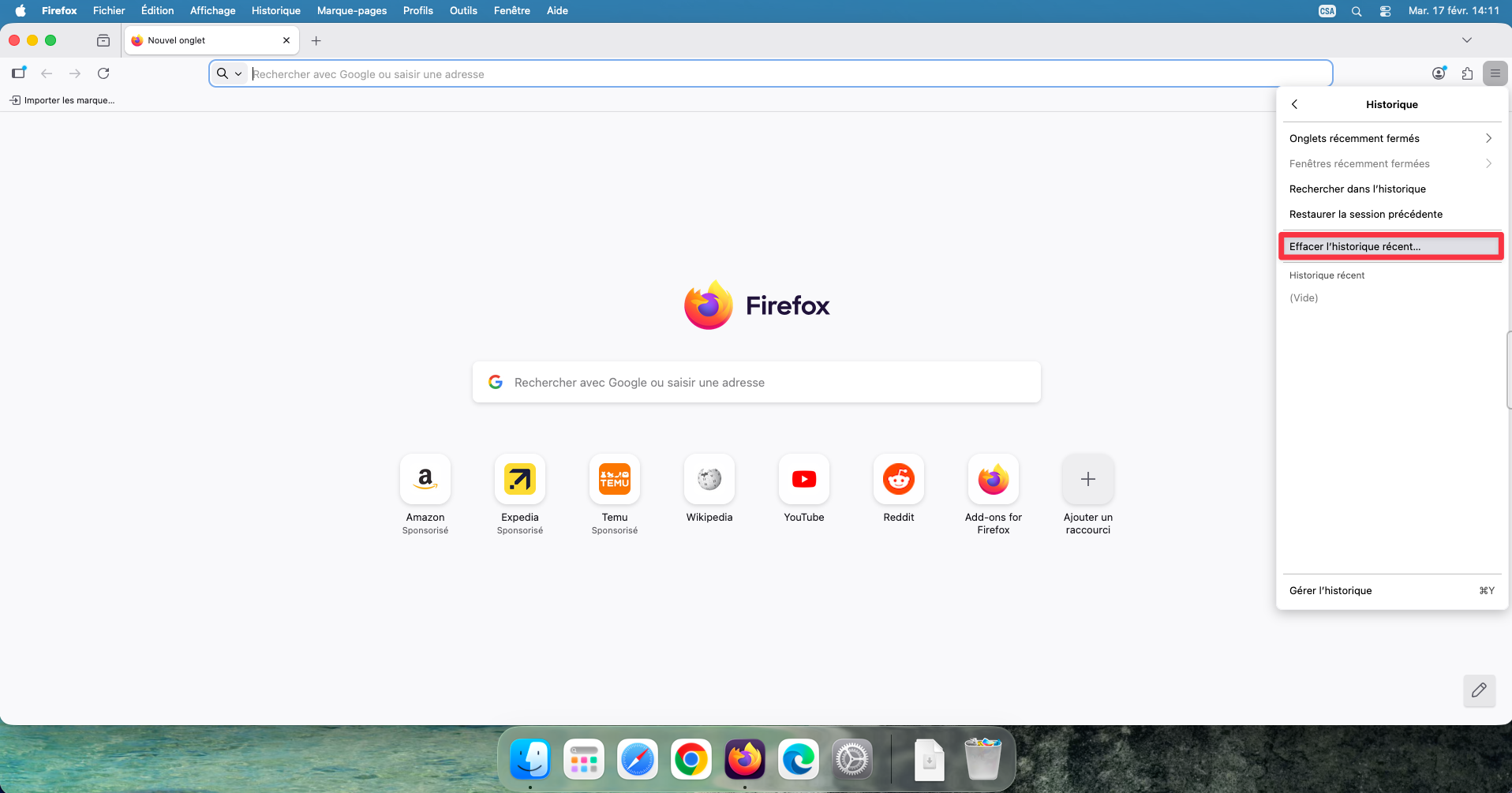Open the Marque-pages menu
This screenshot has width=1512, height=793.
coord(352,10)
